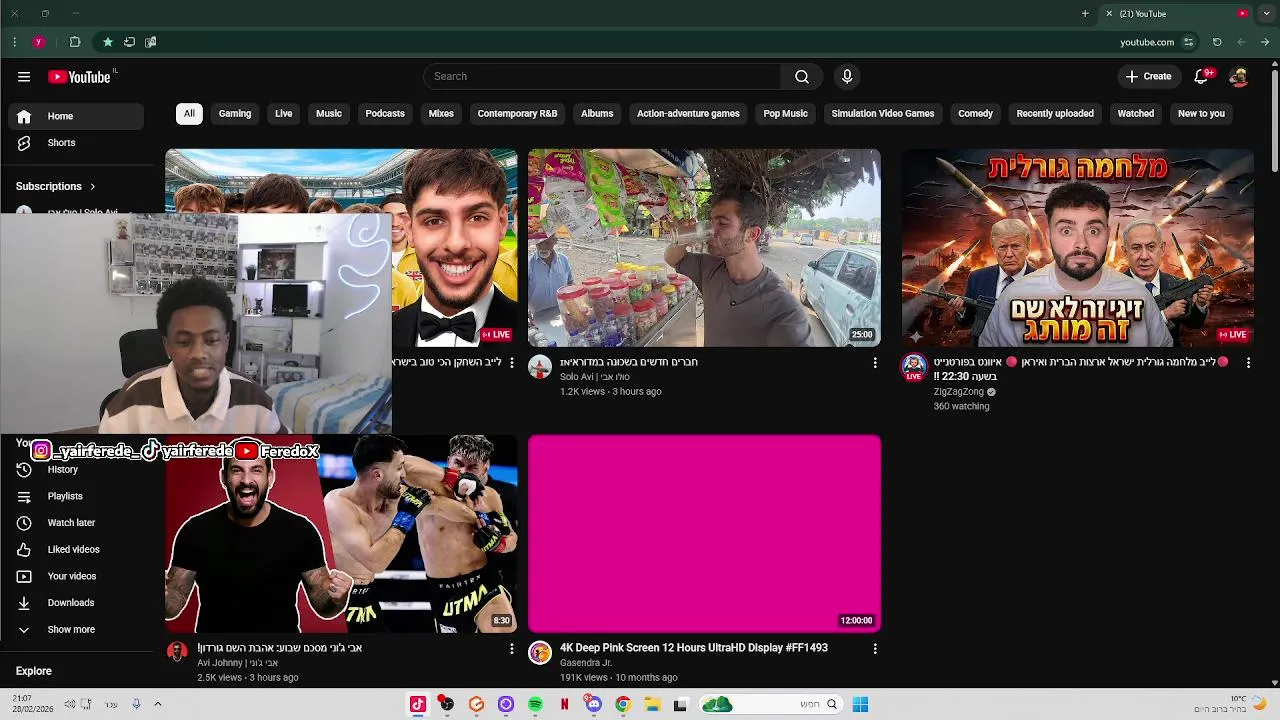Screen dimensions: 1280x720
Task: Open the Gasendra Jr. channel name link
Action: click(x=586, y=663)
